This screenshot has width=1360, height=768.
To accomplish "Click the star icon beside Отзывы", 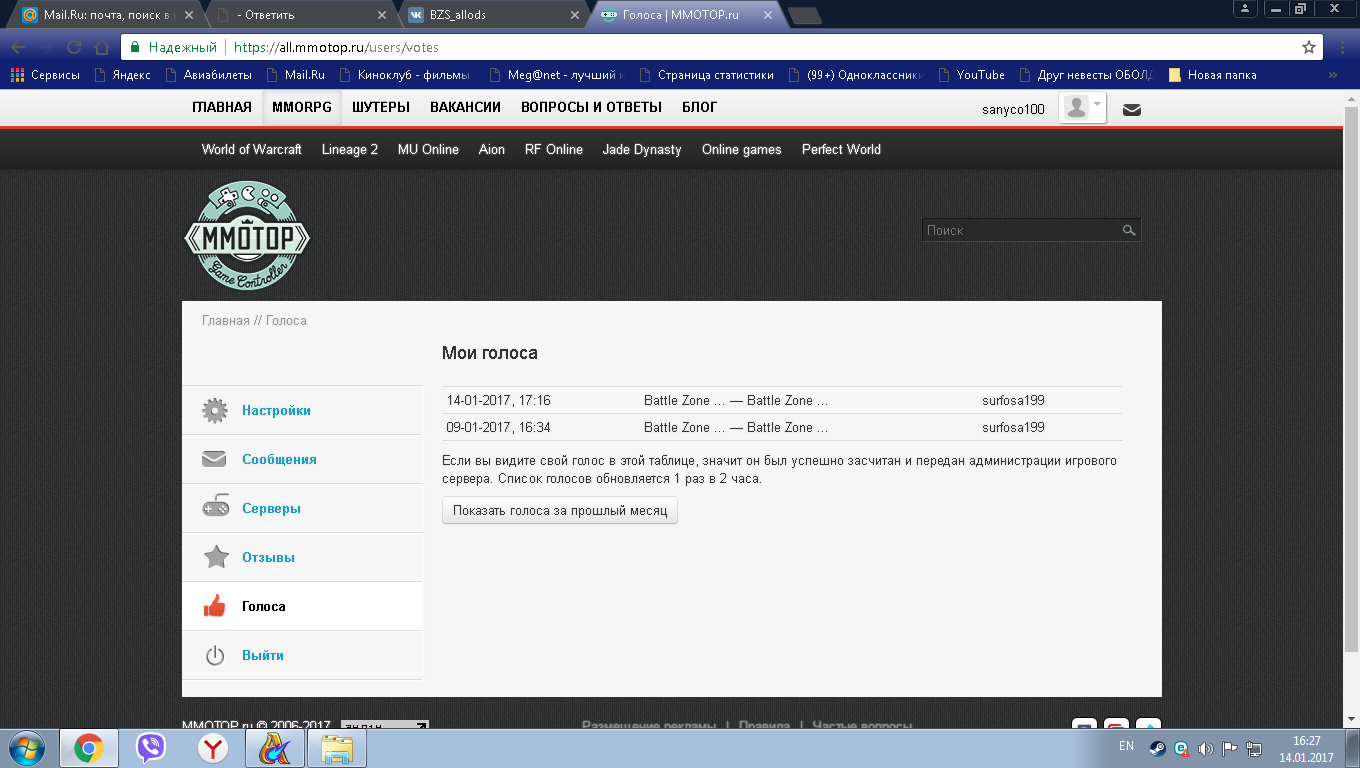I will (215, 557).
